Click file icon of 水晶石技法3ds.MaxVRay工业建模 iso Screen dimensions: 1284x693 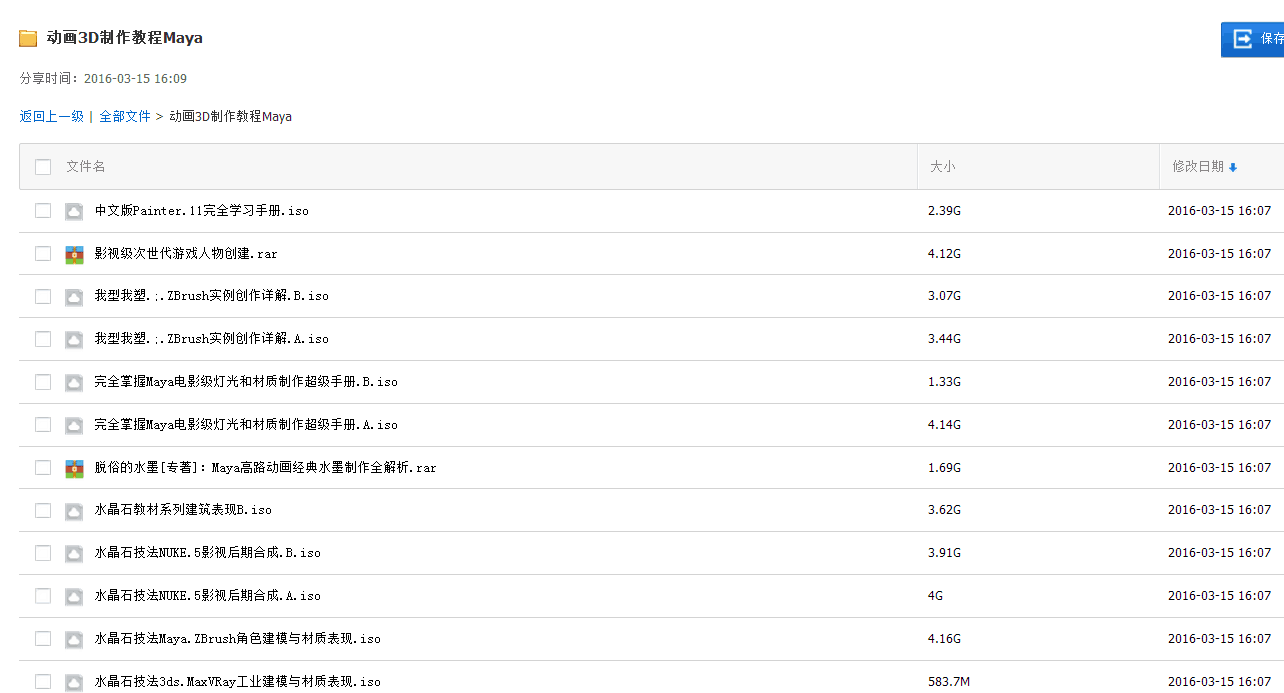(74, 682)
